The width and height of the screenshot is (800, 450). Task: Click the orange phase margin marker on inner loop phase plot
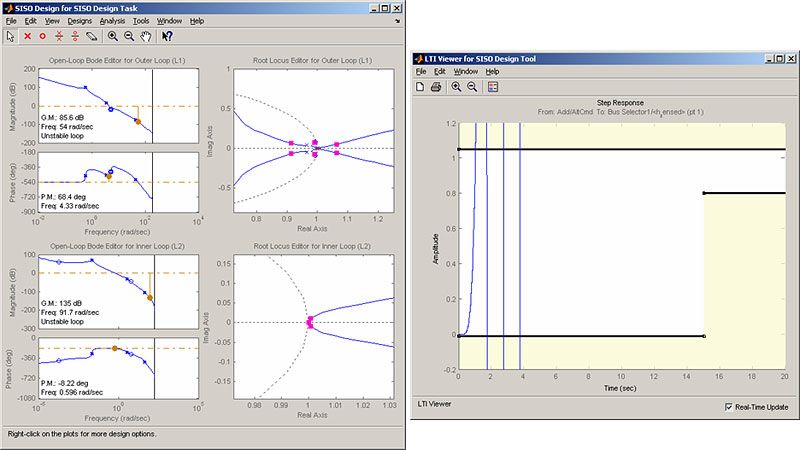(115, 348)
